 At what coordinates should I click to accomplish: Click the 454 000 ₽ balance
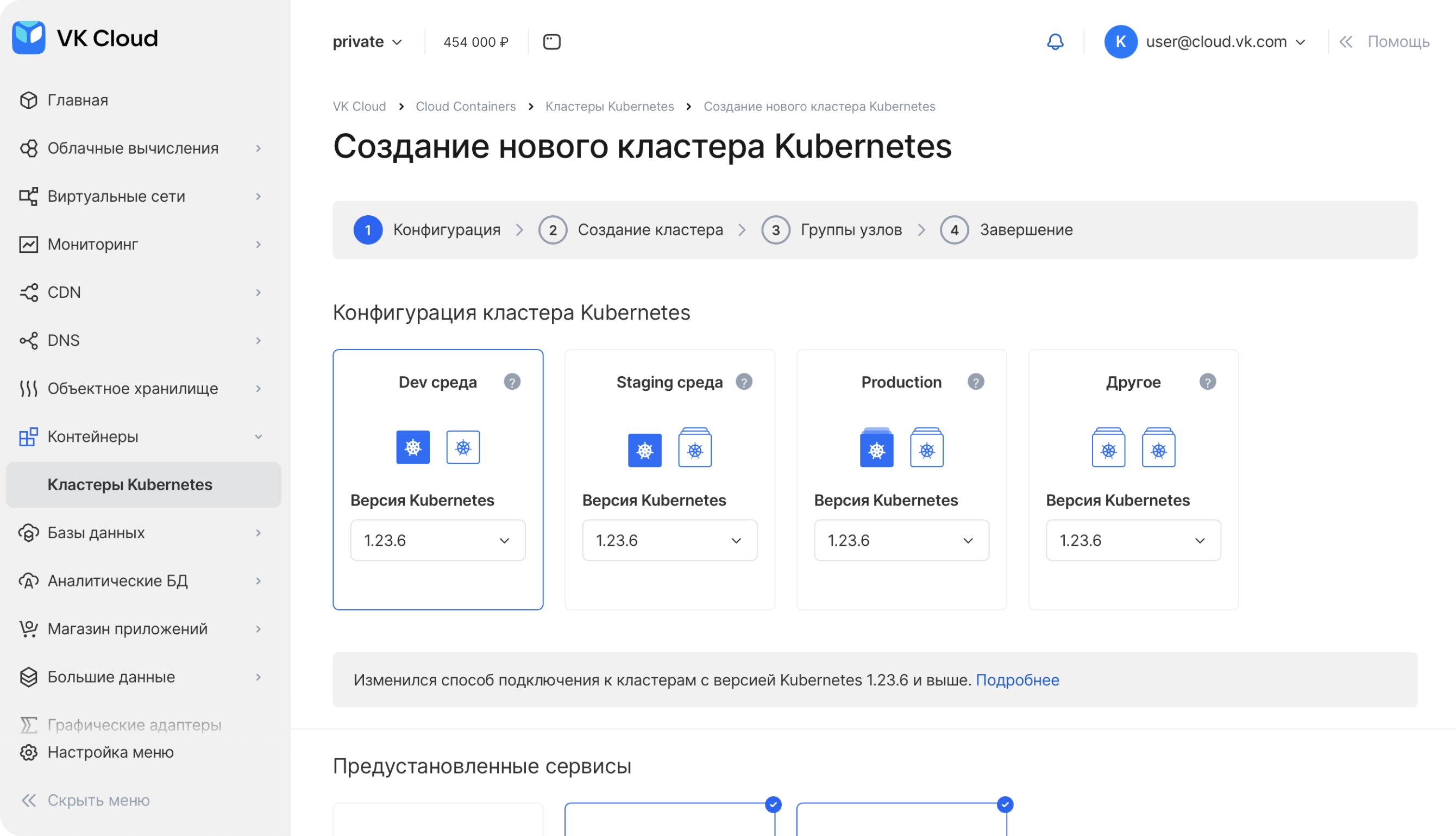476,42
